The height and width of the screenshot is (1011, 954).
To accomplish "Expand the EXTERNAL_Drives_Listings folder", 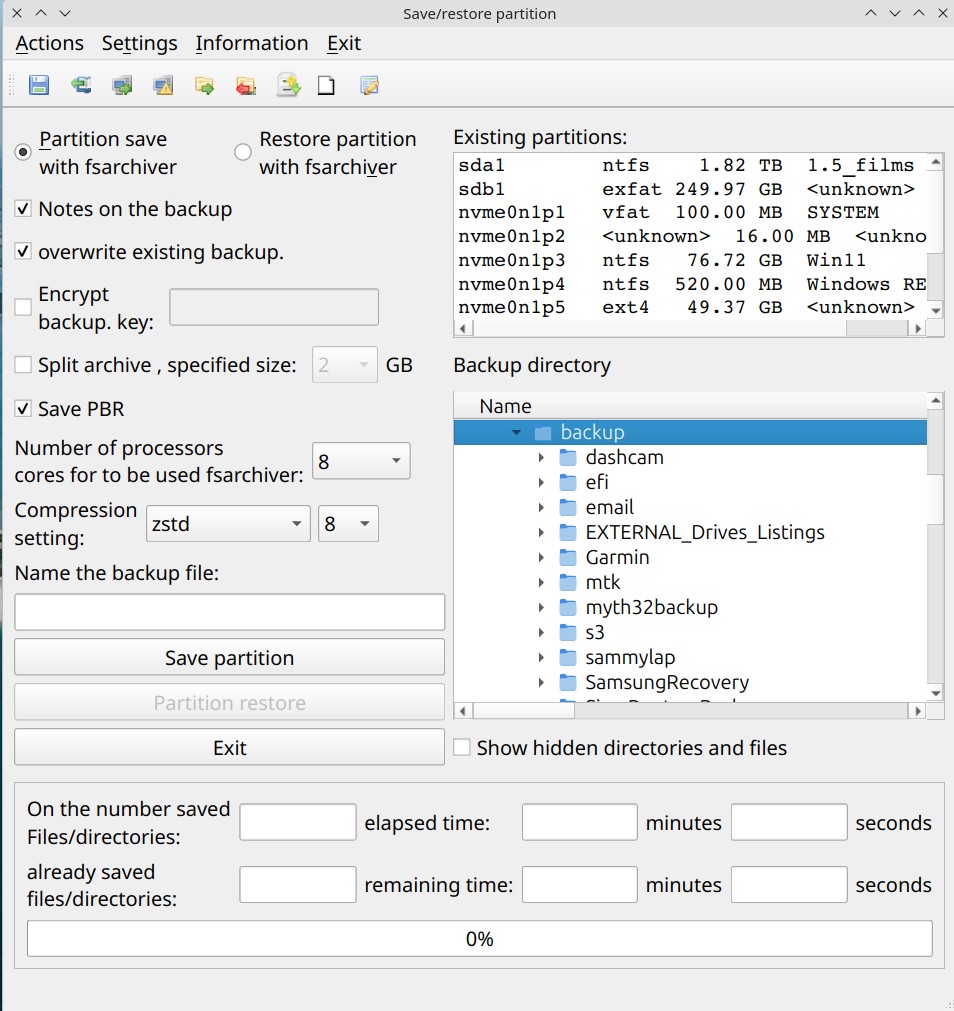I will (541, 532).
